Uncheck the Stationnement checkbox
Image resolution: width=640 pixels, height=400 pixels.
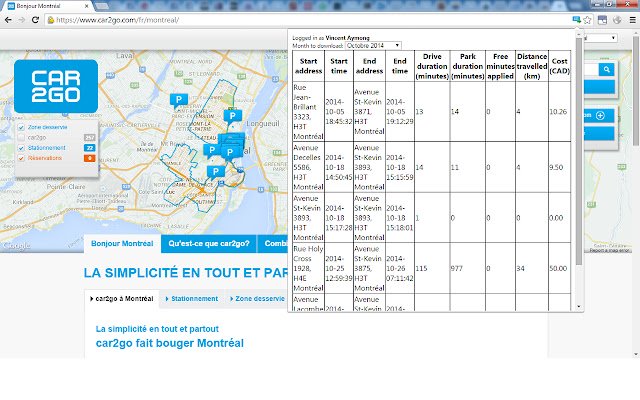pyautogui.click(x=21, y=148)
